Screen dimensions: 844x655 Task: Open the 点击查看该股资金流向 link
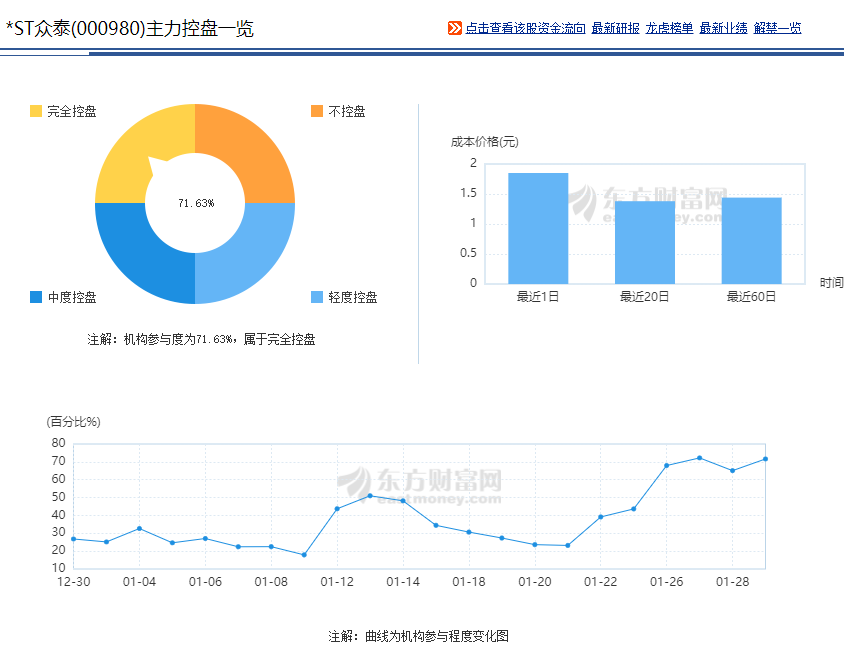525,28
